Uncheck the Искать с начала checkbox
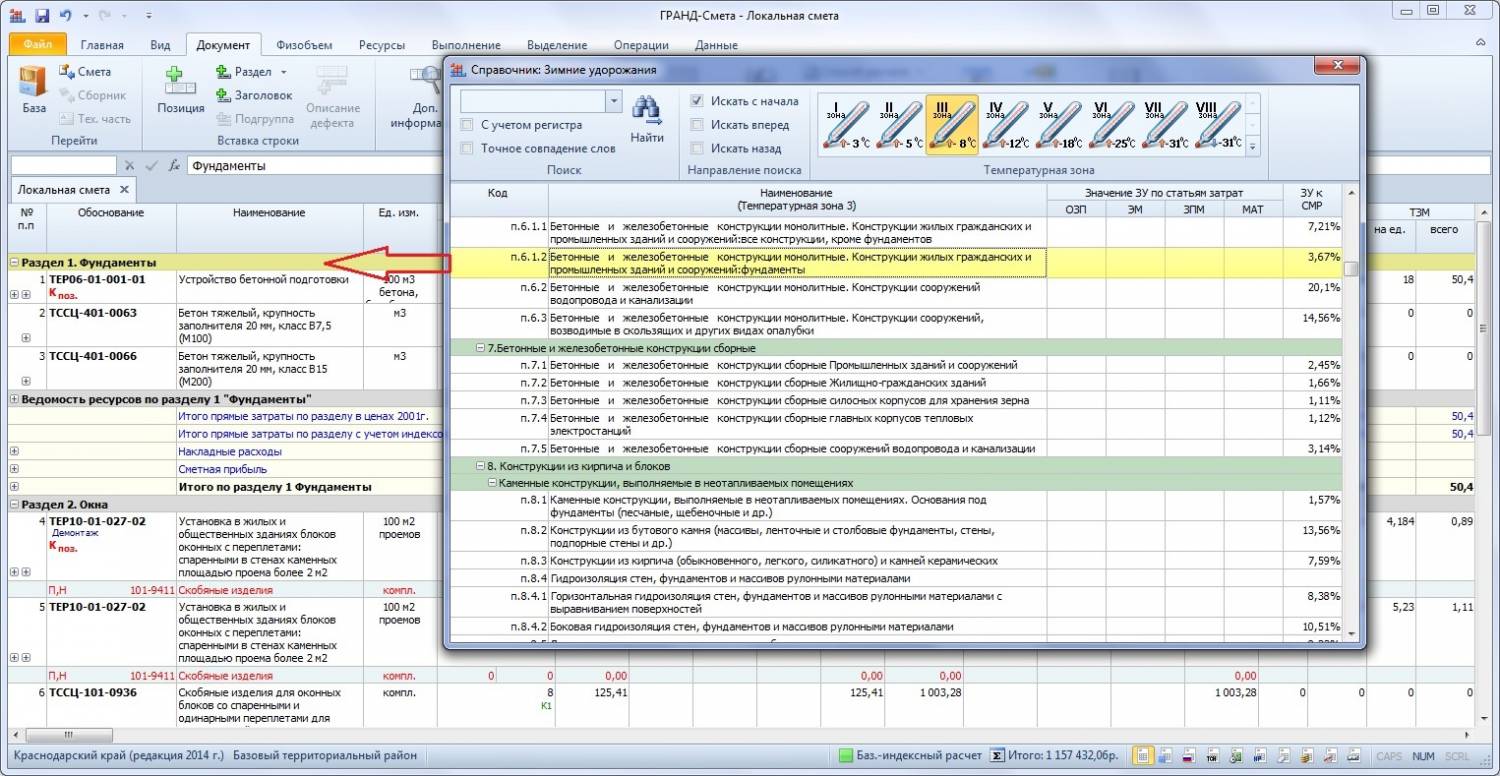This screenshot has height=776, width=1500. [698, 101]
